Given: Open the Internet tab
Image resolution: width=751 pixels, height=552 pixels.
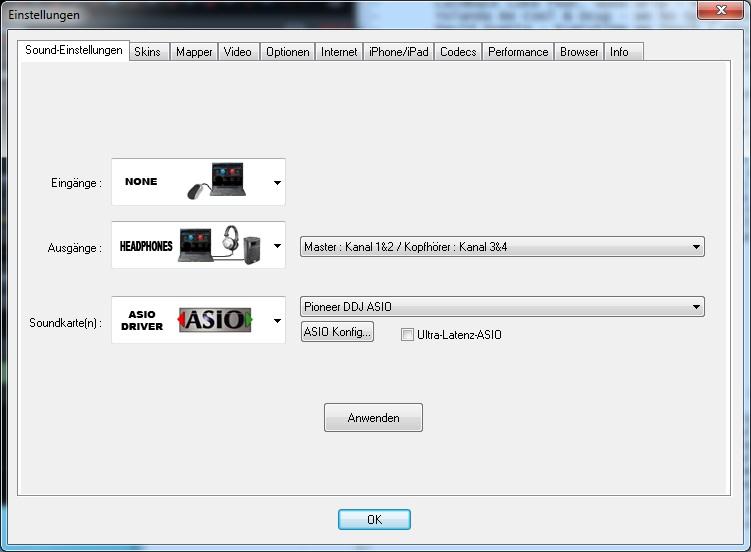Looking at the screenshot, I should (339, 52).
